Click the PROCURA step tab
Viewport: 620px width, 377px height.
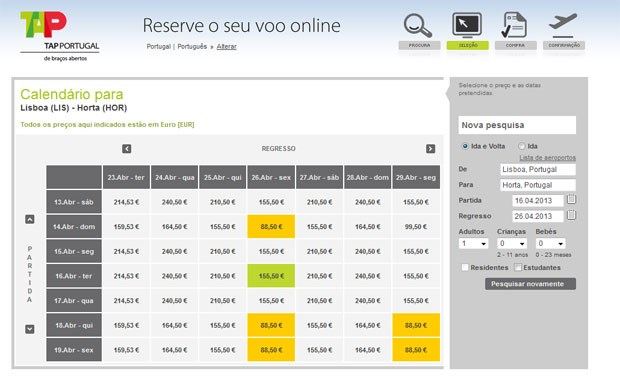click(419, 45)
